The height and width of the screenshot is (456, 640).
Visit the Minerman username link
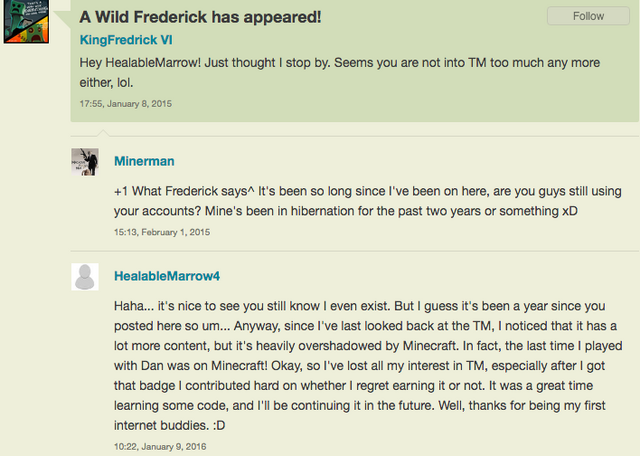pyautogui.click(x=144, y=161)
